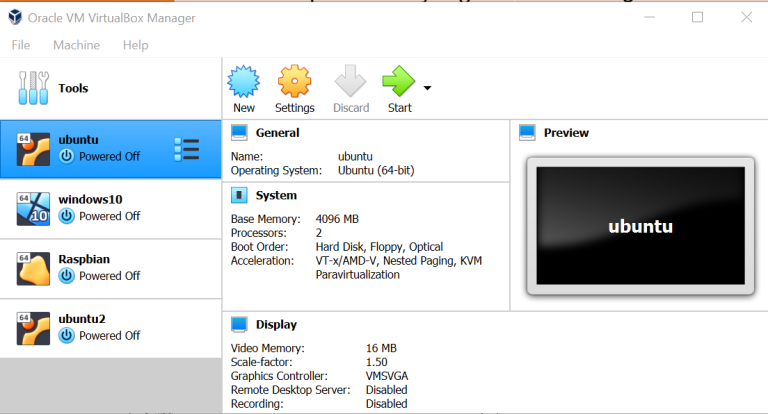Click the windows10 VM icon
Viewport: 768px width, 414px height.
33,208
